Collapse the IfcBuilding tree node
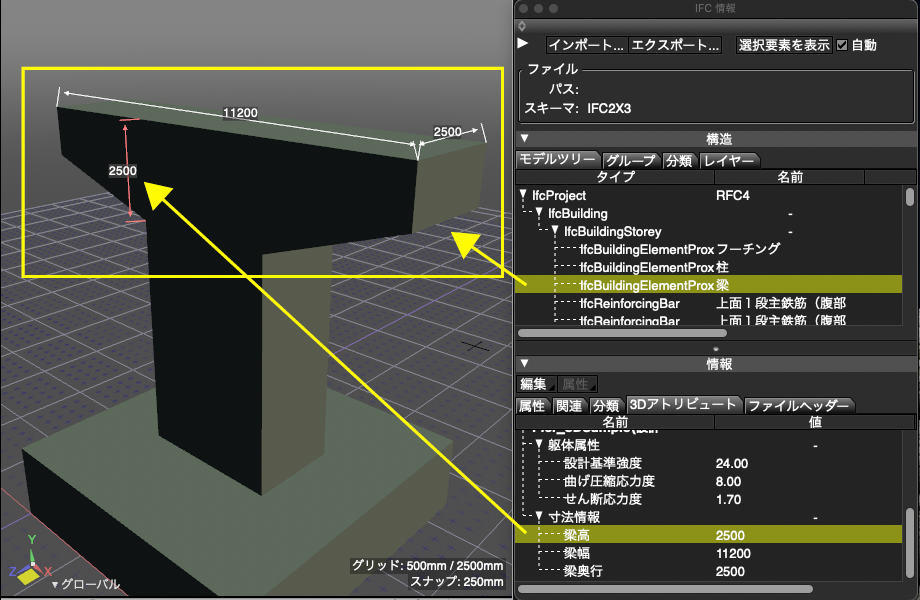 coord(539,213)
